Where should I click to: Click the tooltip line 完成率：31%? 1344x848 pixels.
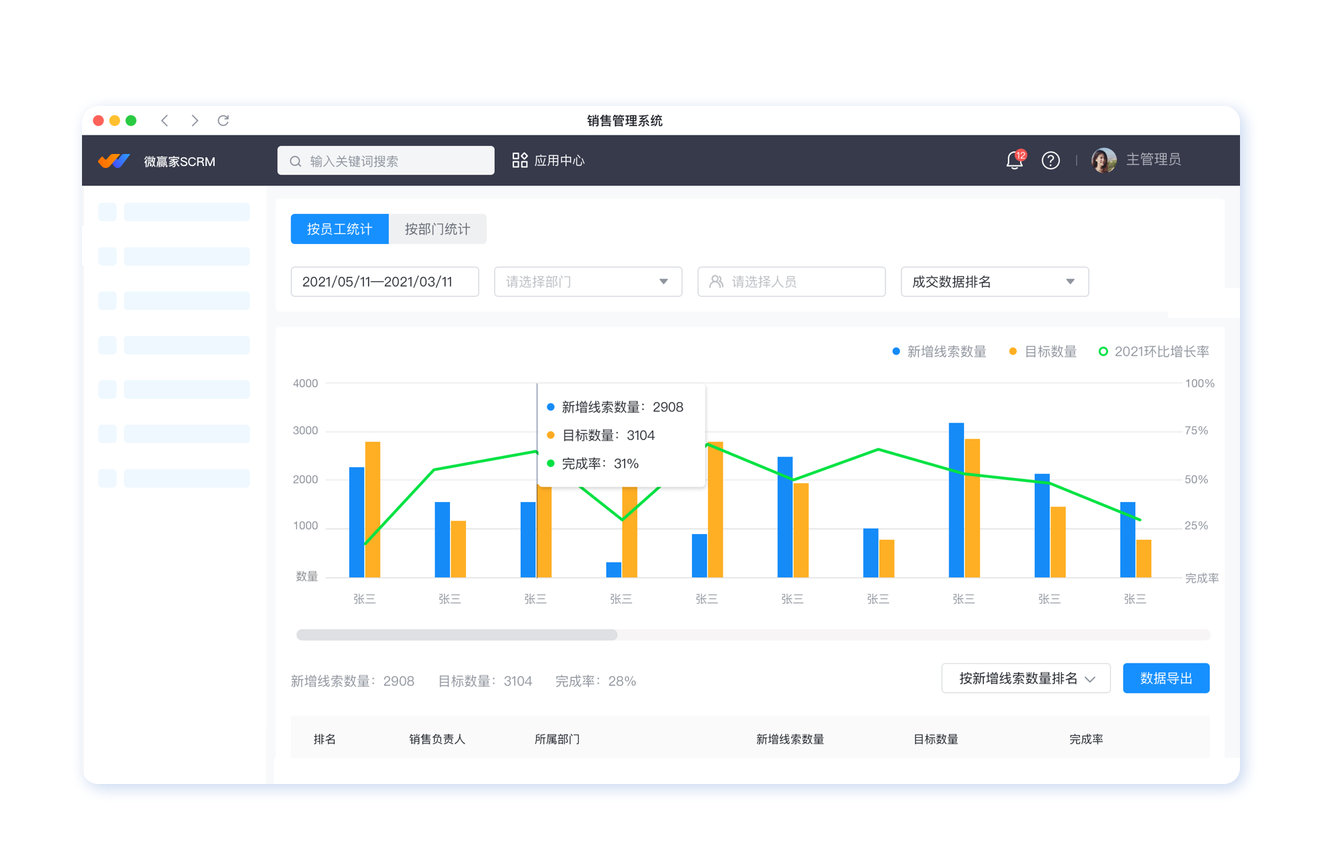(593, 464)
